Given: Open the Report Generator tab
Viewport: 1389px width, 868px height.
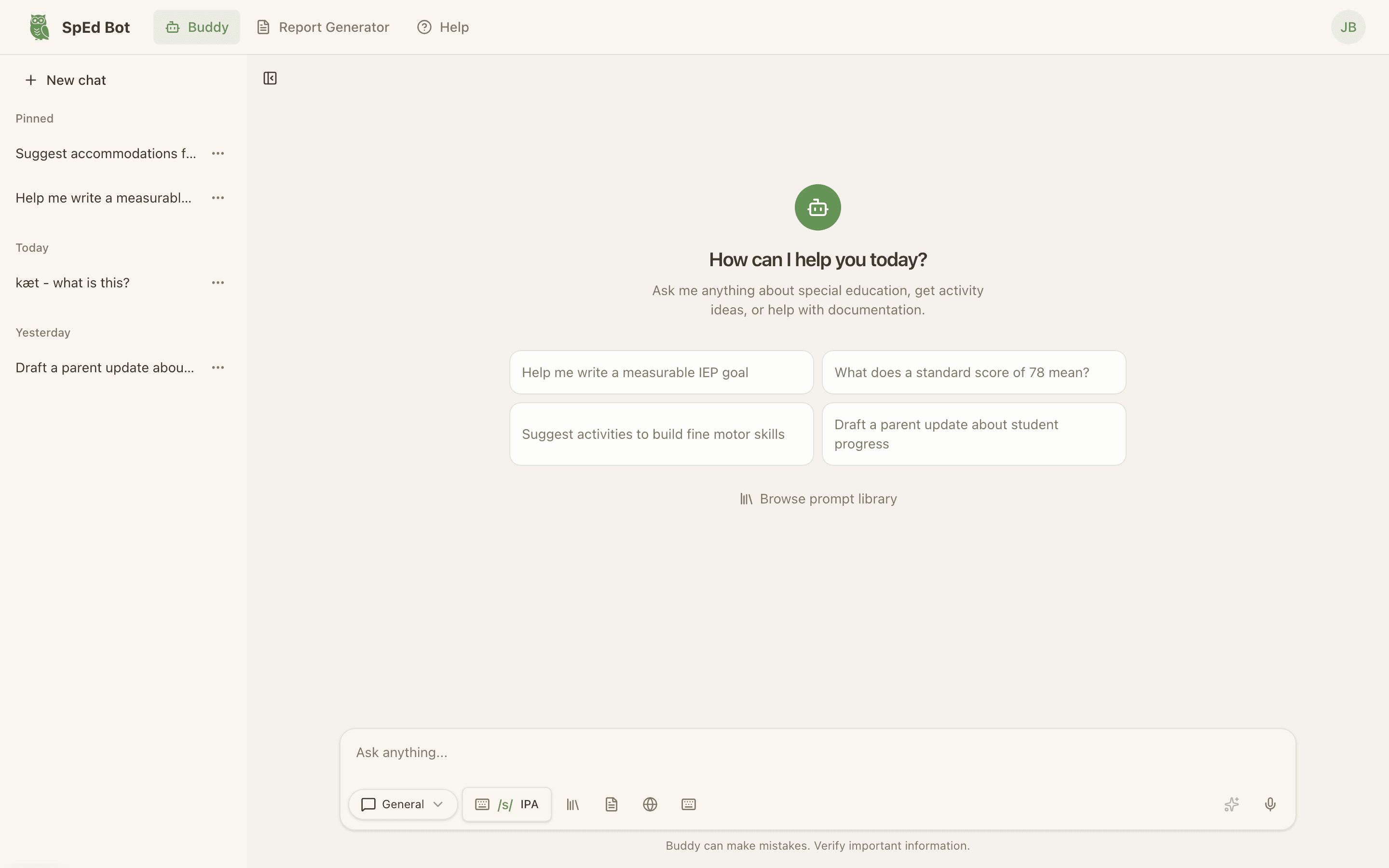Looking at the screenshot, I should (x=322, y=27).
